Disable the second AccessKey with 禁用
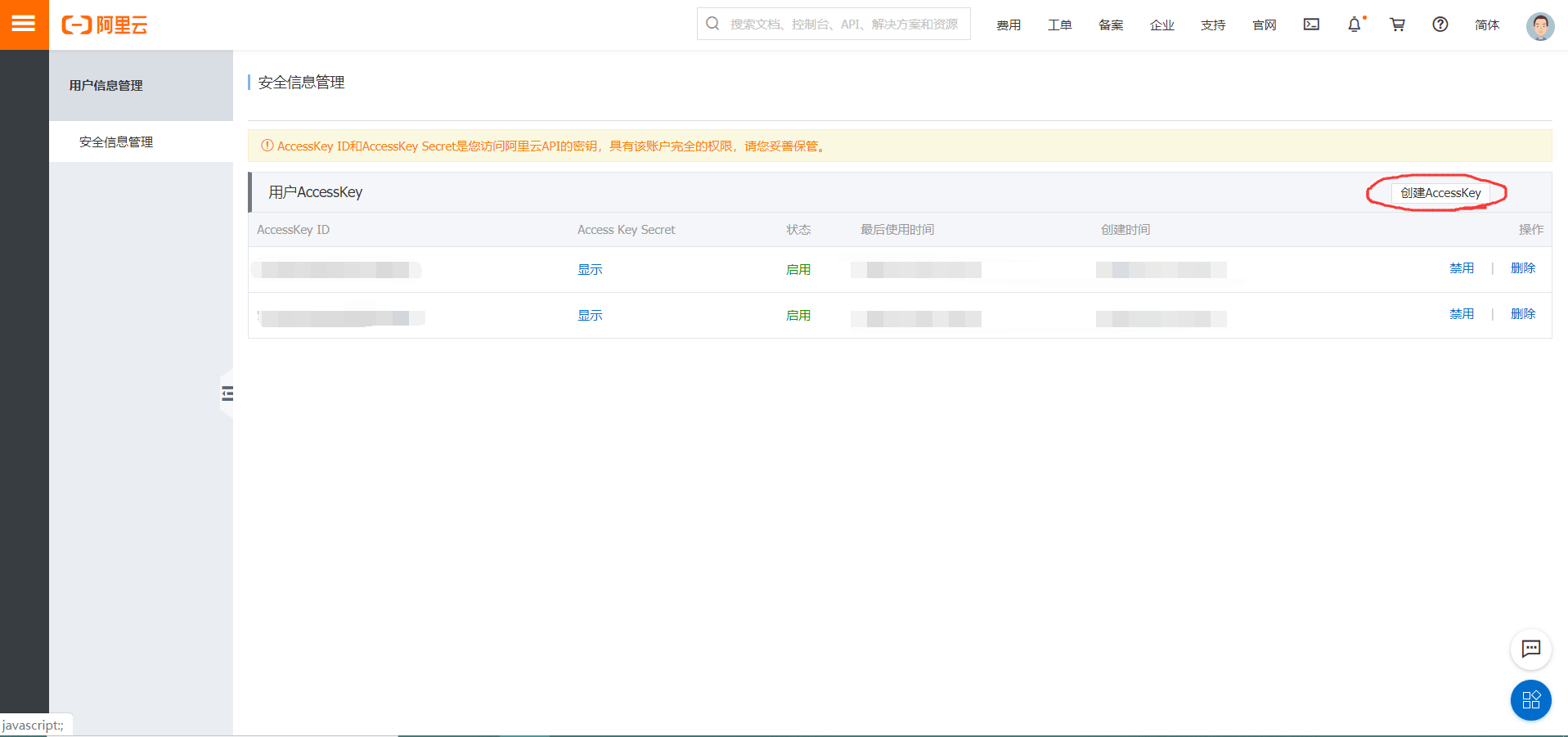The image size is (1568, 737). tap(1462, 314)
